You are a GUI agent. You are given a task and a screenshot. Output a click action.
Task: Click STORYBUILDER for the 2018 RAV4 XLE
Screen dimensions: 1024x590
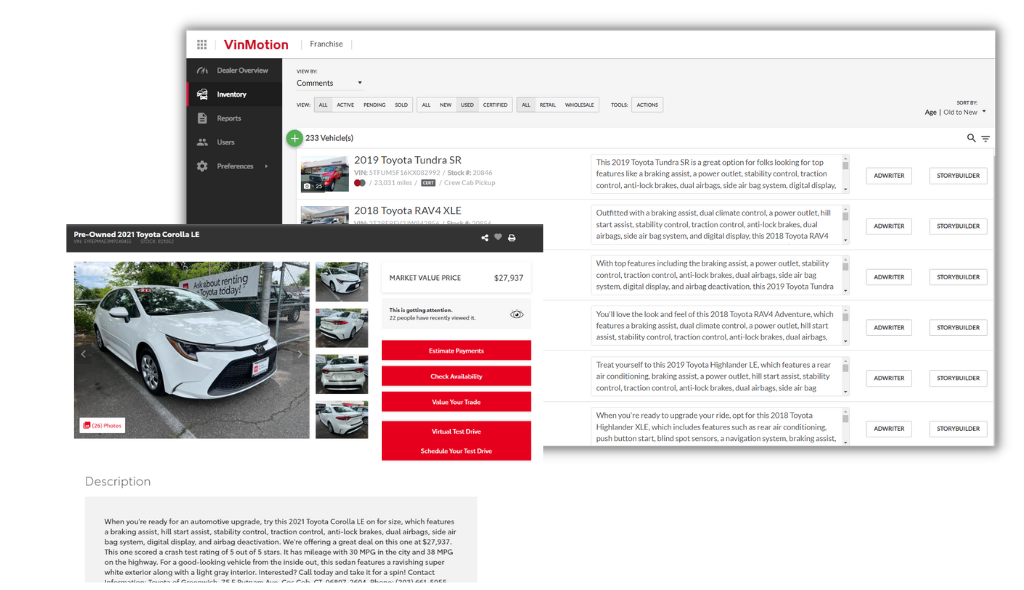[958, 226]
